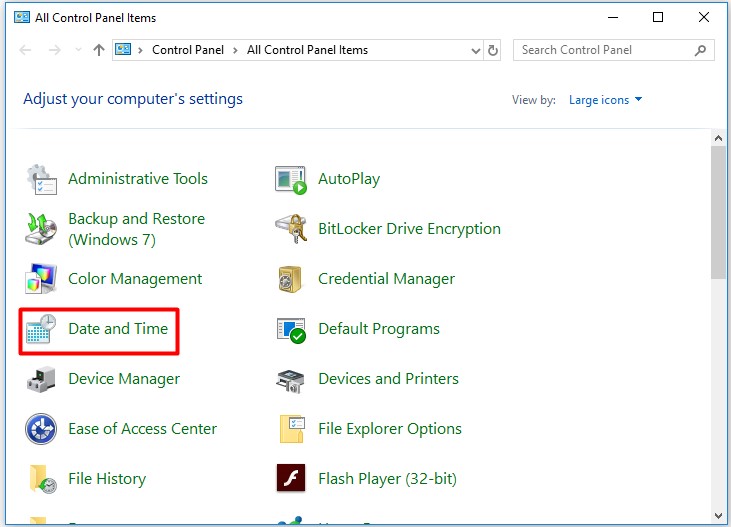The image size is (731, 527).
Task: Click the vertical scrollbar thumb
Action: (718, 212)
